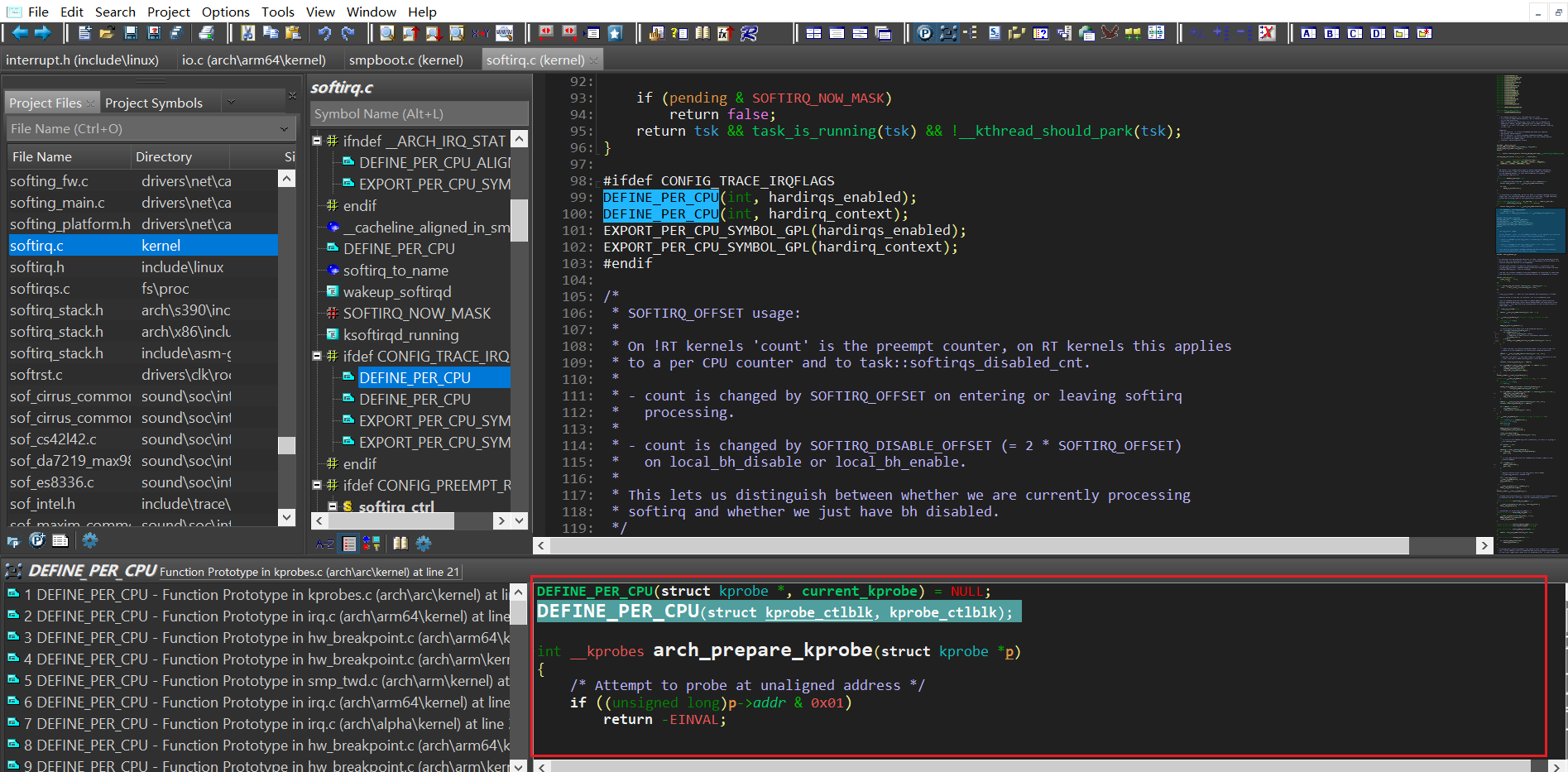Open the File Name dropdown arrow

tap(284, 129)
